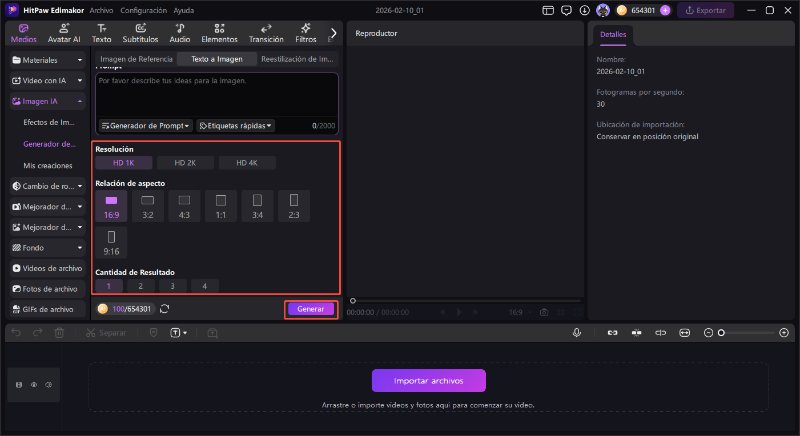Open the Configuración menu
The height and width of the screenshot is (436, 800).
point(143,10)
